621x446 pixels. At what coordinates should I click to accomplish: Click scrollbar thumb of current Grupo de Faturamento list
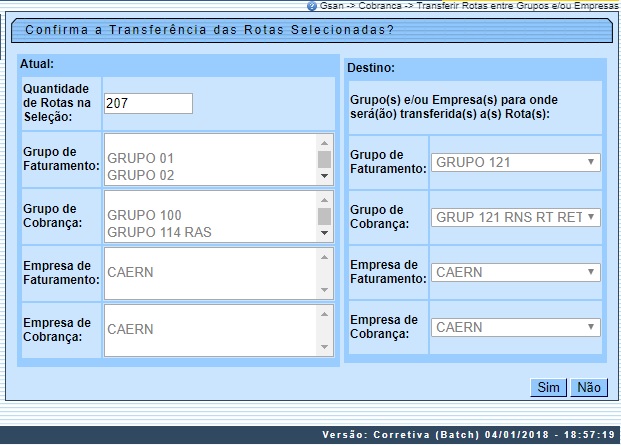point(324,159)
